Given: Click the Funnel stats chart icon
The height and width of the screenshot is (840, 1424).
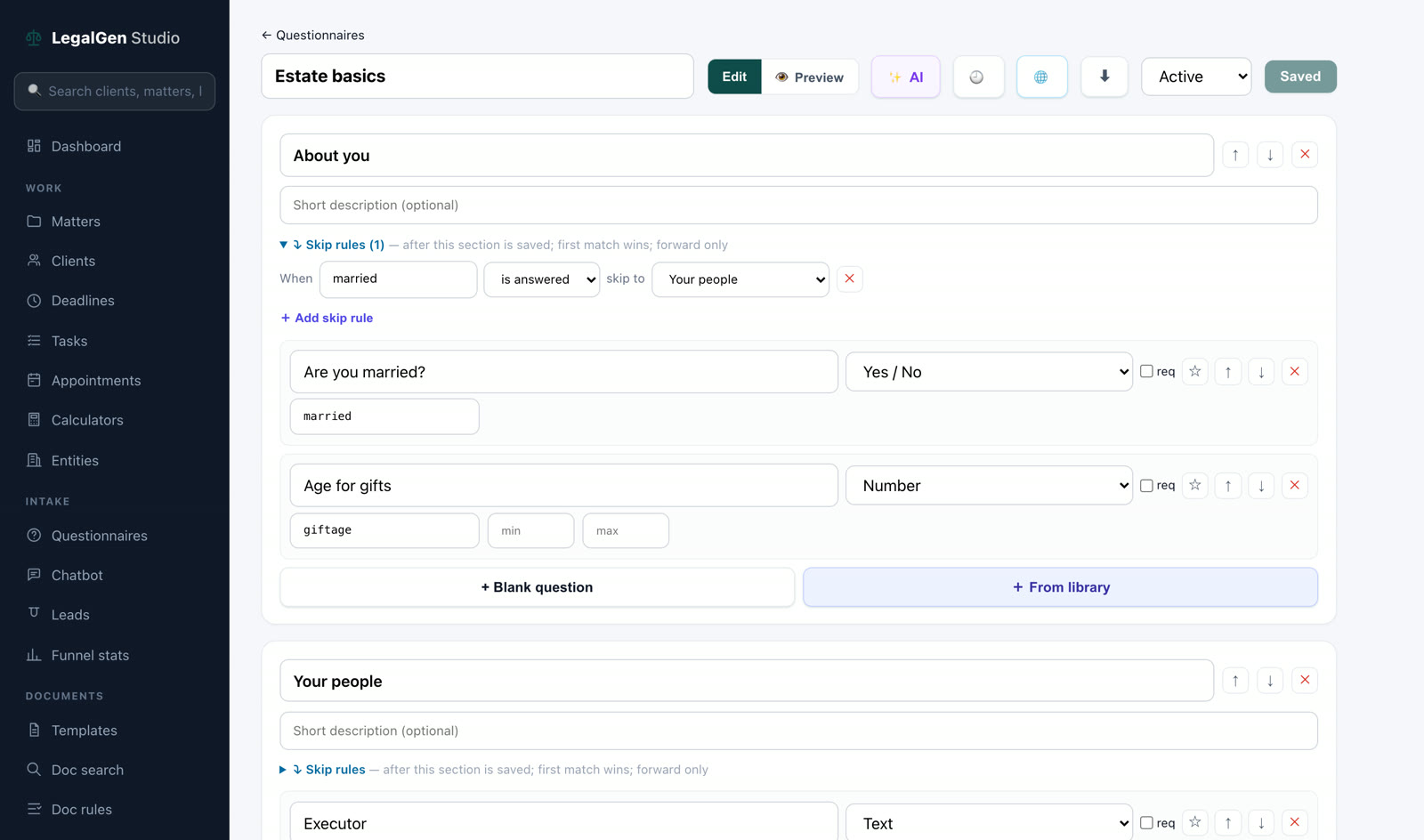Looking at the screenshot, I should (x=34, y=655).
